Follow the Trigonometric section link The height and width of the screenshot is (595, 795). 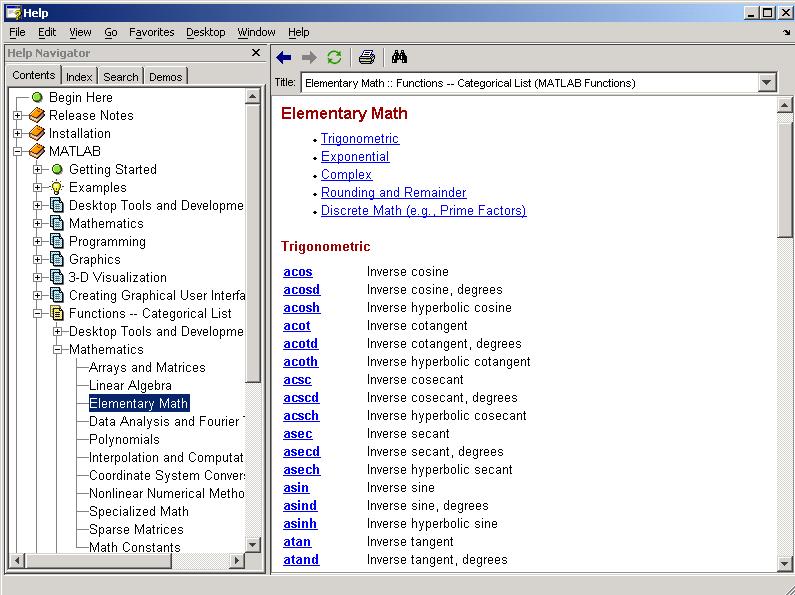[360, 138]
